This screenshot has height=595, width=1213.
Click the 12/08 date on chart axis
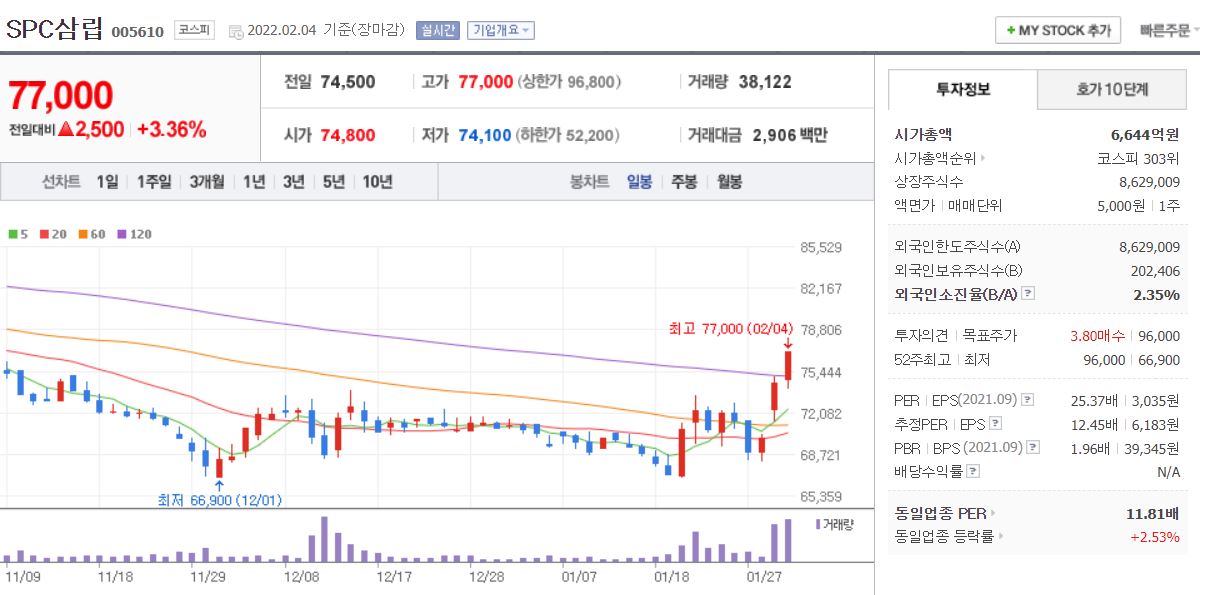click(x=301, y=577)
